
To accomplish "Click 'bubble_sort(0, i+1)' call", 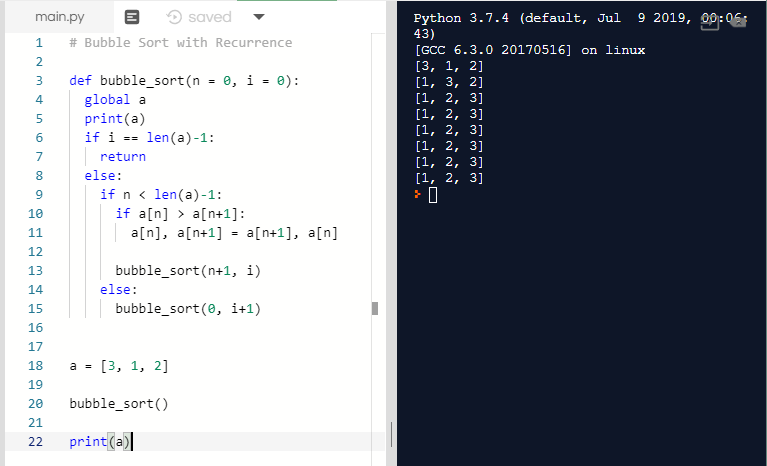I will click(x=188, y=309).
